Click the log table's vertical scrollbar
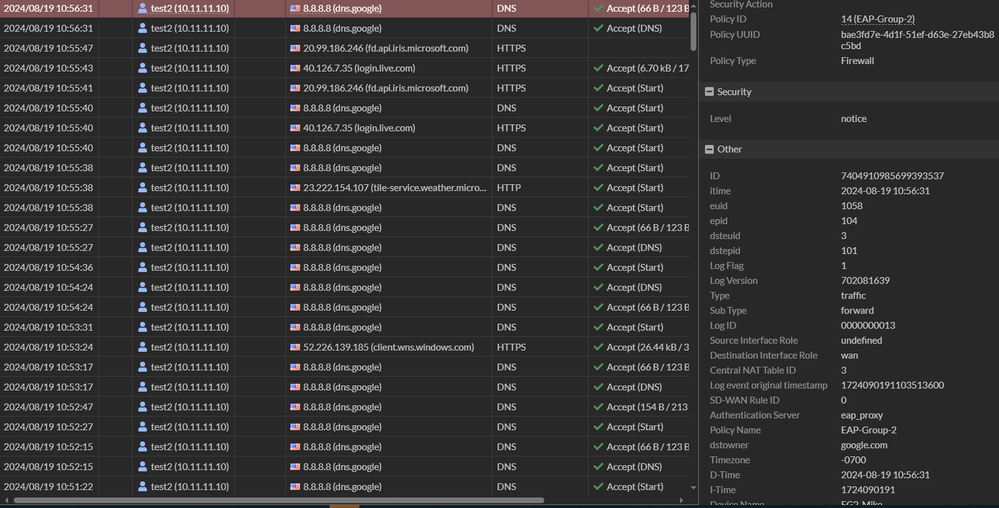The image size is (999, 508). (693, 30)
